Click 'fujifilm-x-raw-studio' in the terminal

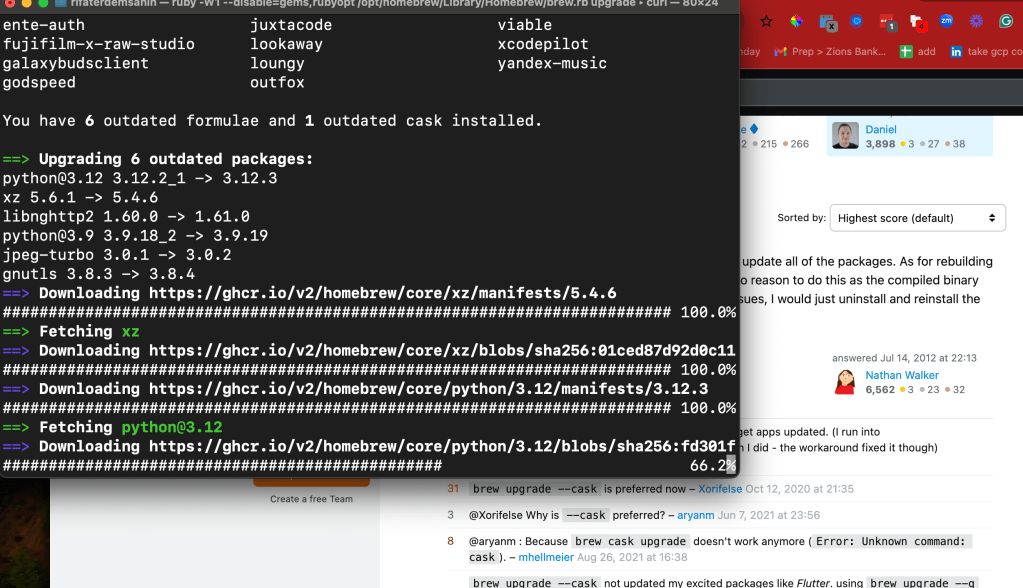coord(99,44)
